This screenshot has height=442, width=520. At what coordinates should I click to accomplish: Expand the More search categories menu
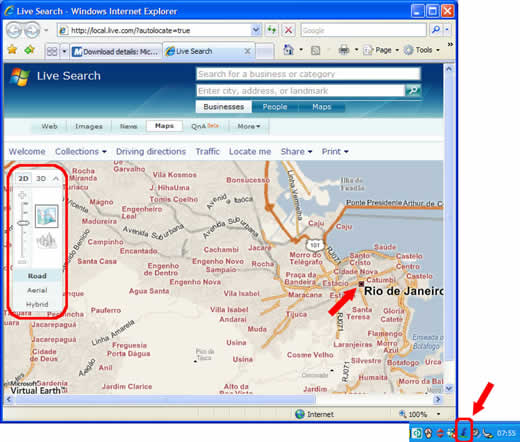pyautogui.click(x=249, y=126)
